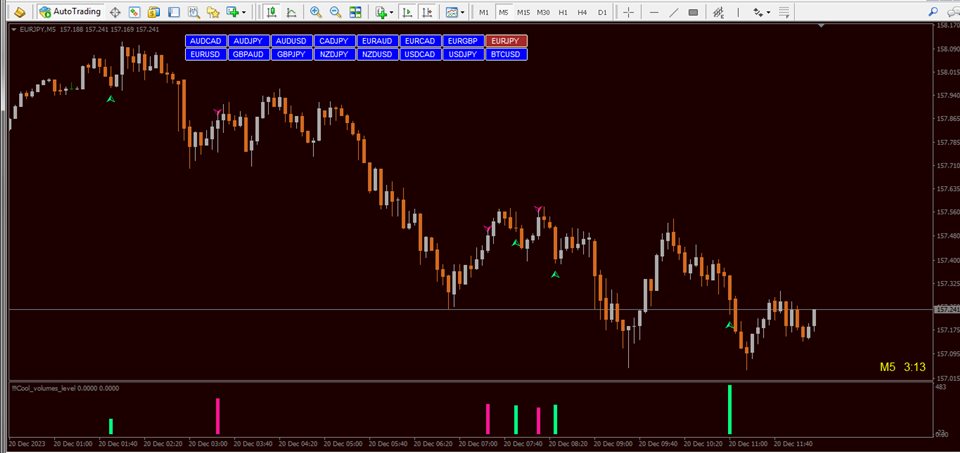Switch to line chart display
Image resolution: width=960 pixels, height=453 pixels.
pyautogui.click(x=291, y=12)
